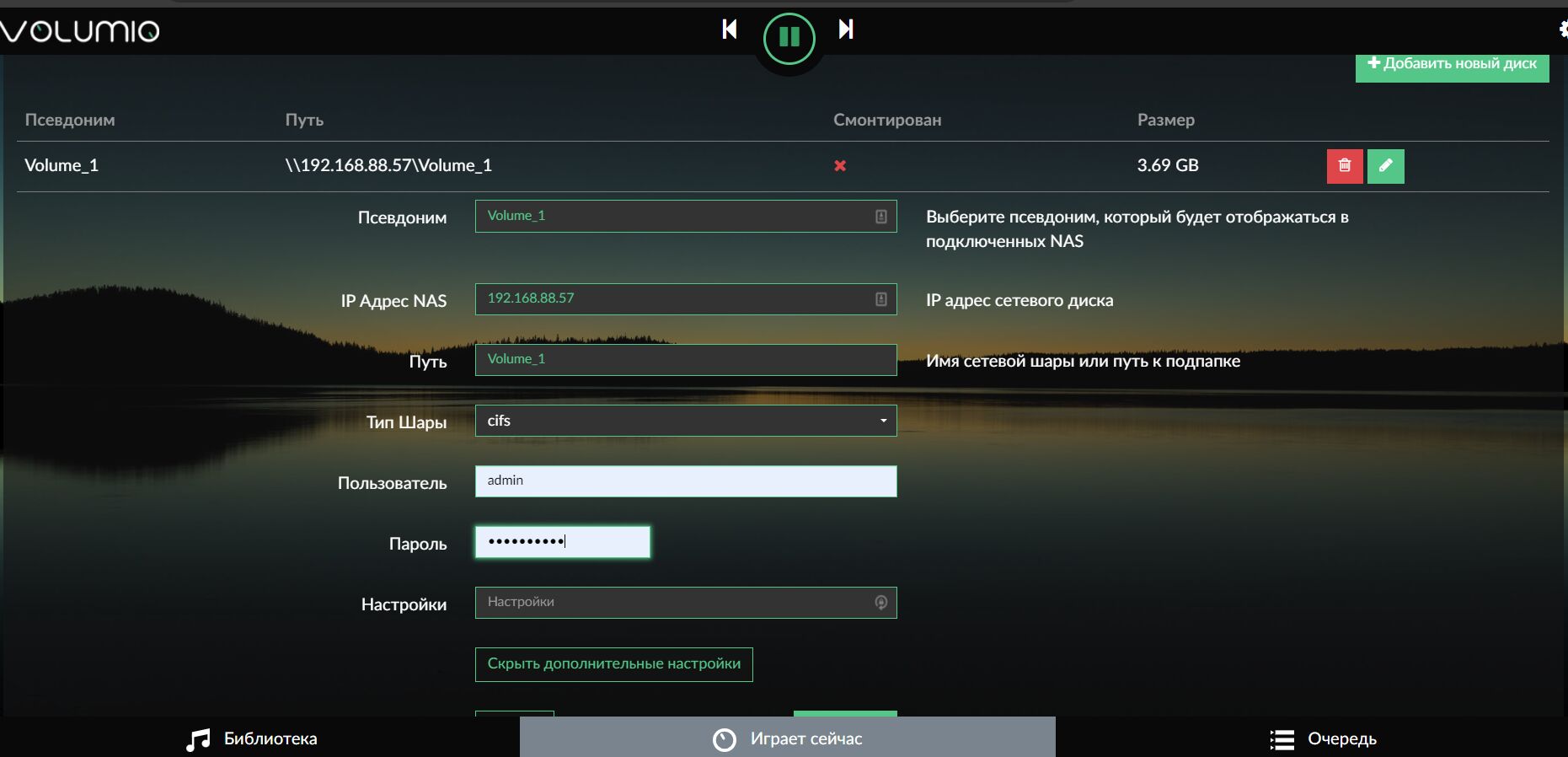
Task: Click autofill icon in IP Адрес NAS field
Action: pos(880,299)
